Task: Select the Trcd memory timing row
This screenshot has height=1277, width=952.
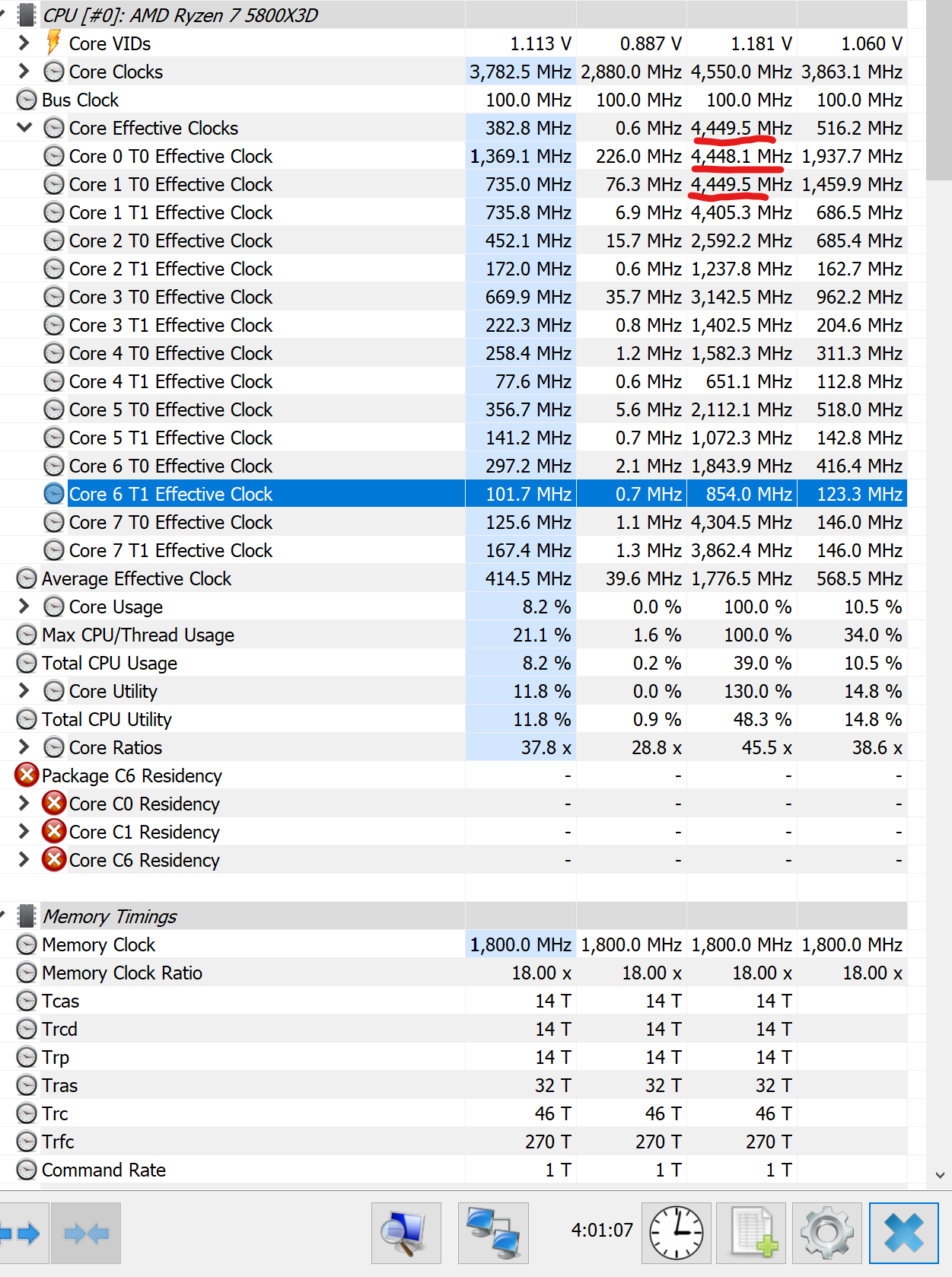Action: (x=454, y=1029)
